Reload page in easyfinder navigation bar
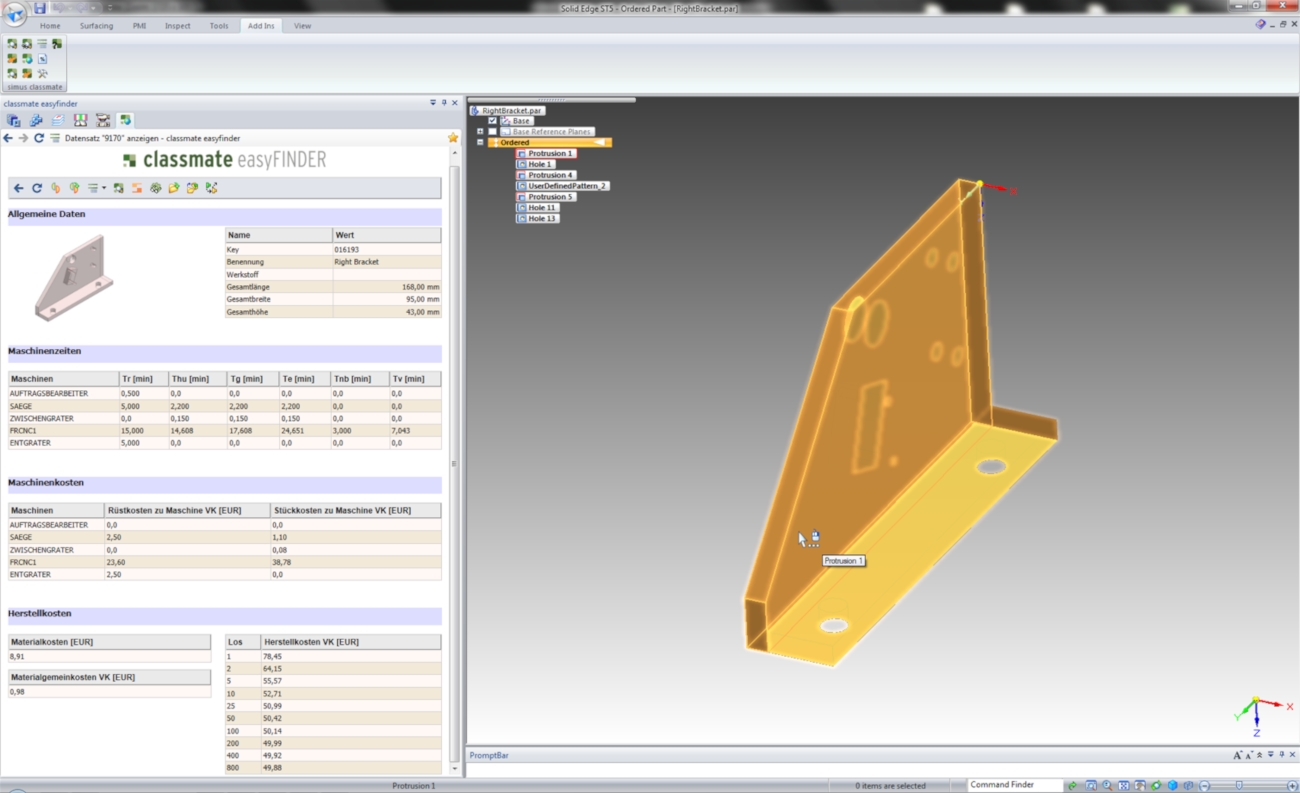 pyautogui.click(x=39, y=138)
